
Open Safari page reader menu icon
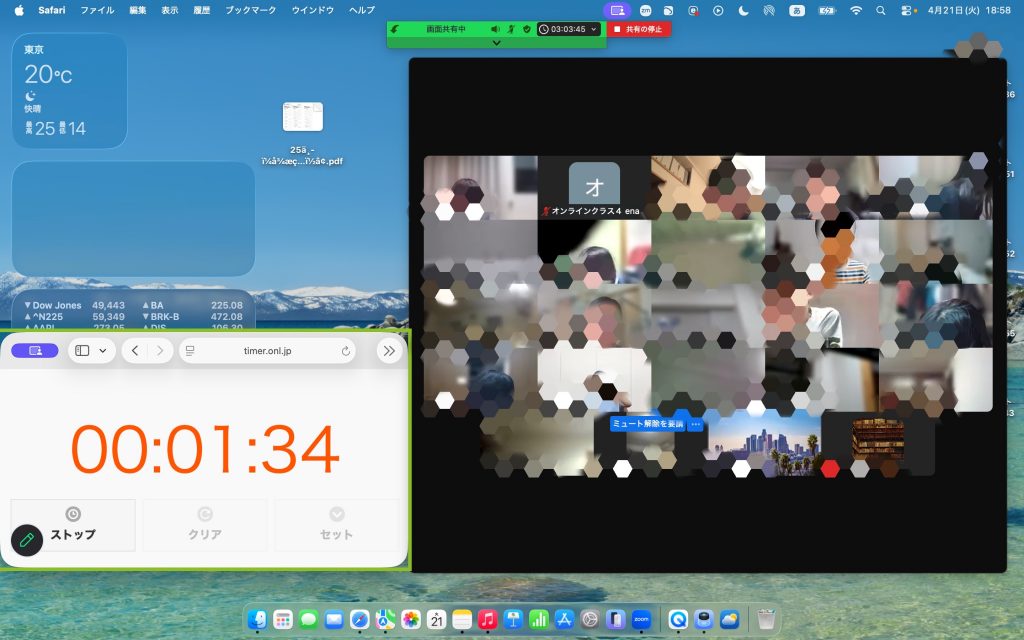(191, 351)
